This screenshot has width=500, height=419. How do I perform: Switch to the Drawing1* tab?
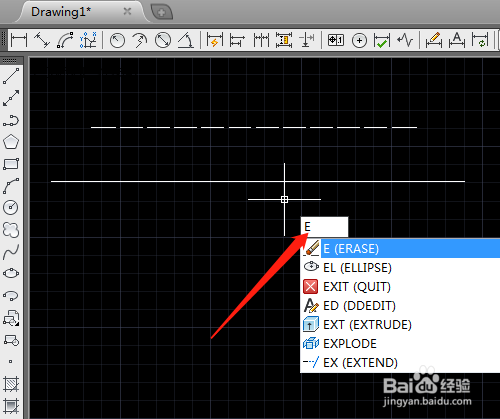61,12
